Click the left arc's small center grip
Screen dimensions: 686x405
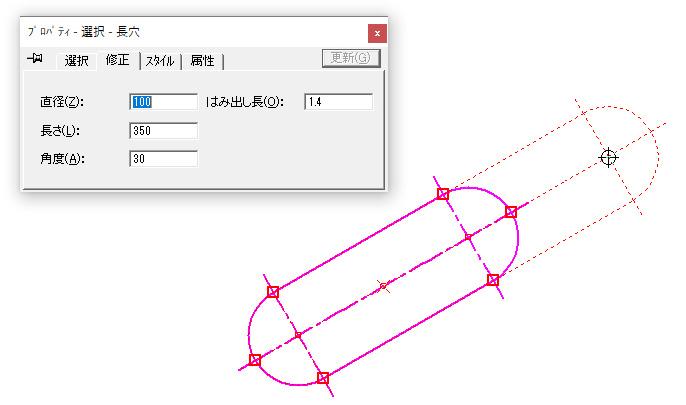click(x=298, y=335)
